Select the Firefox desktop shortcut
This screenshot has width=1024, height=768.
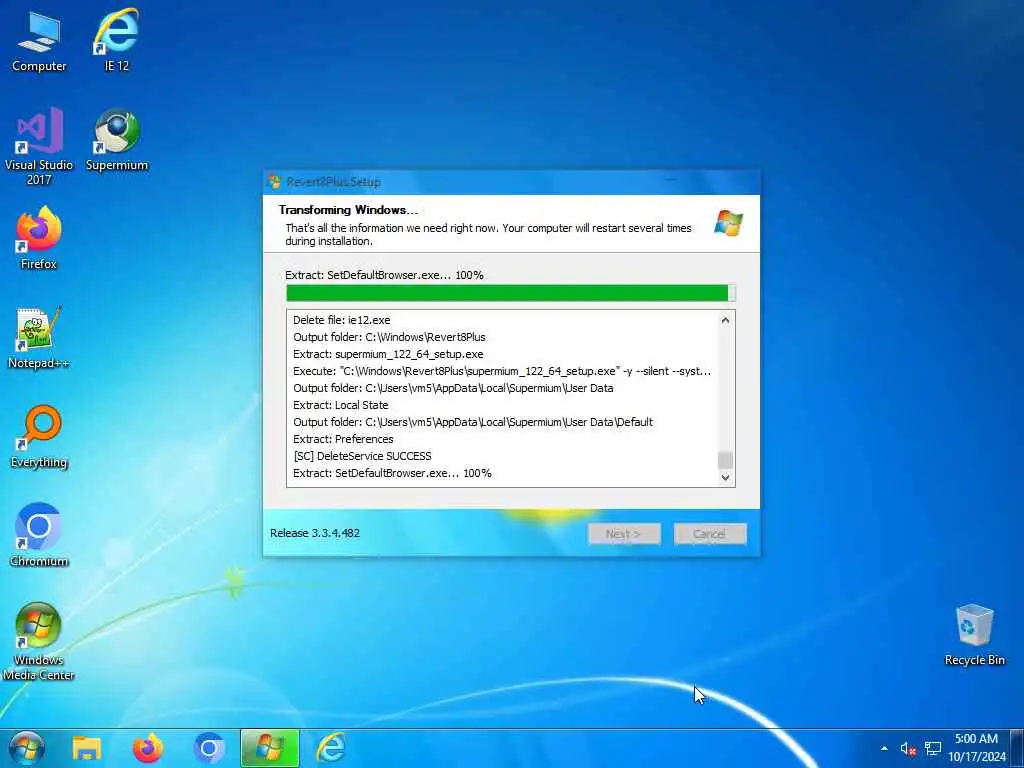tap(39, 238)
